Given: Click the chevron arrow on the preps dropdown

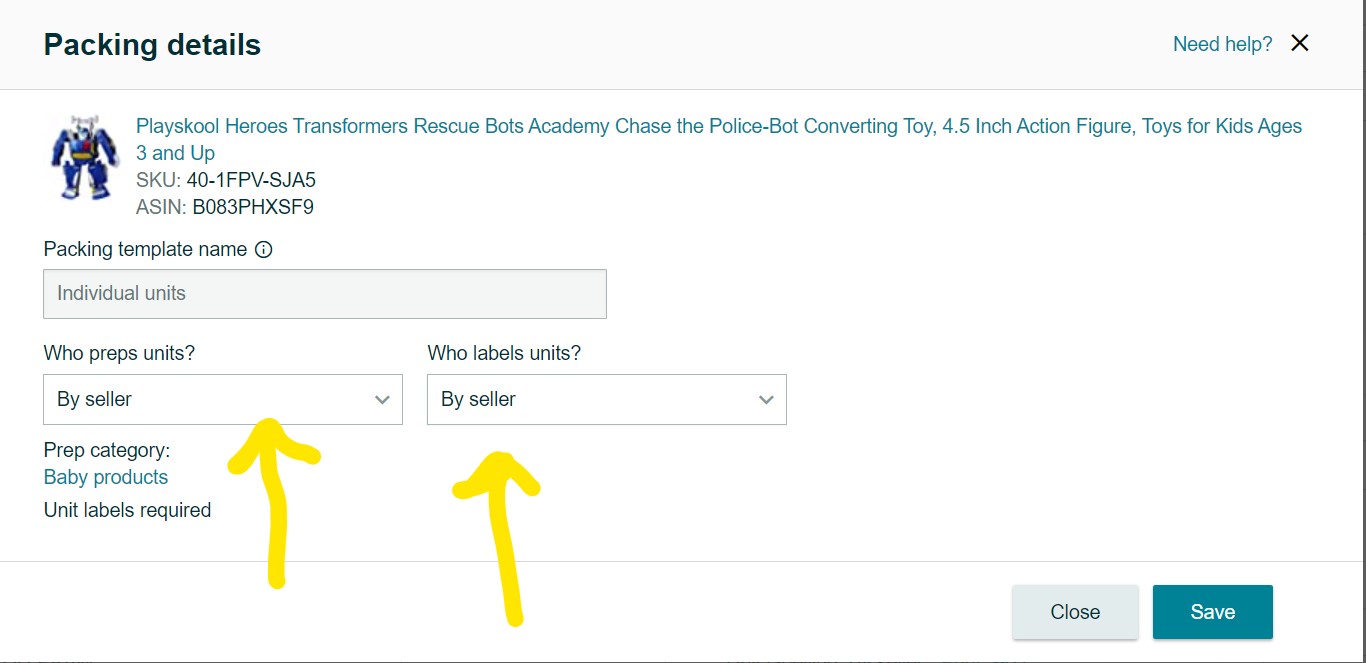Looking at the screenshot, I should 382,400.
